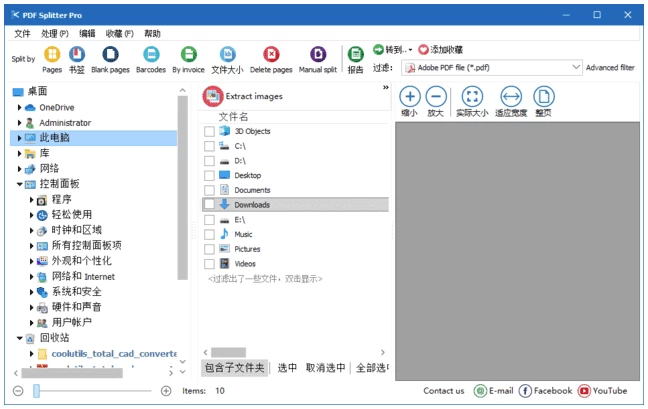
Task: Click the thumbnail size slider handle
Action: [x=36, y=391]
